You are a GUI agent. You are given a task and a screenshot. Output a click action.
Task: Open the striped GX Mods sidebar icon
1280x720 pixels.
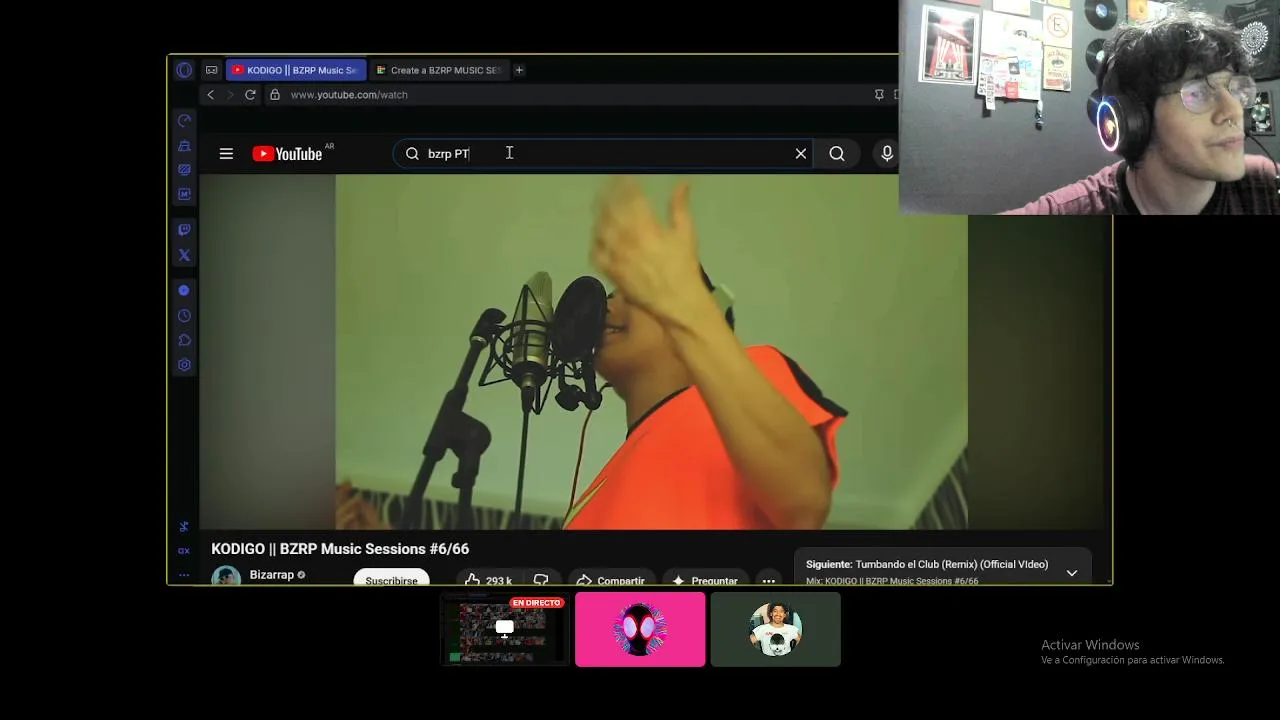coord(184,170)
